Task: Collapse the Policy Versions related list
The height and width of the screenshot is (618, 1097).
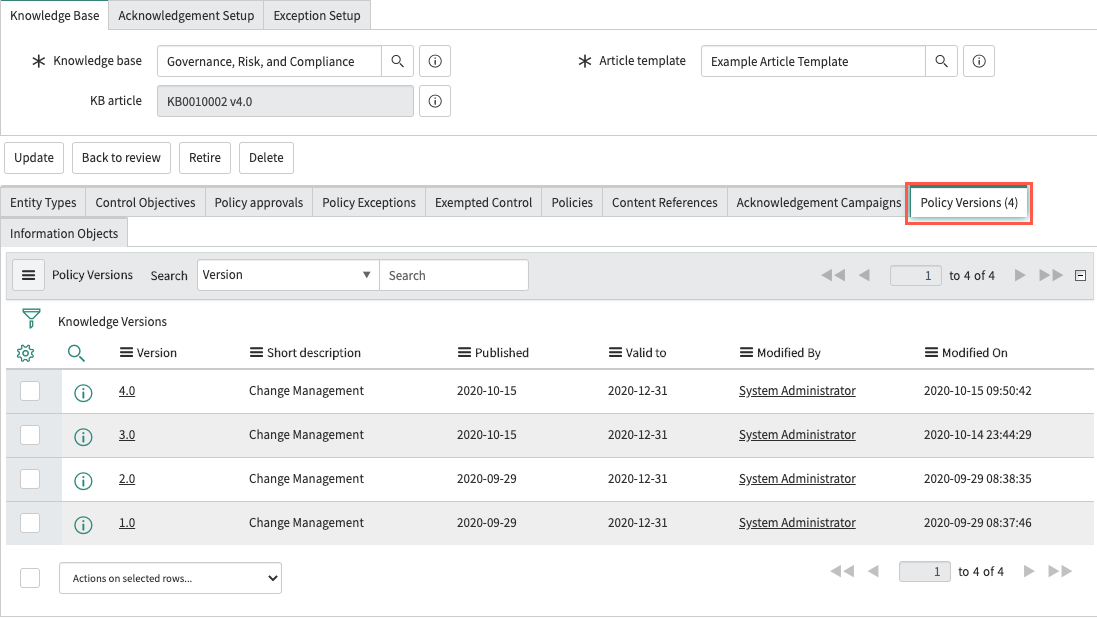Action: click(1080, 276)
